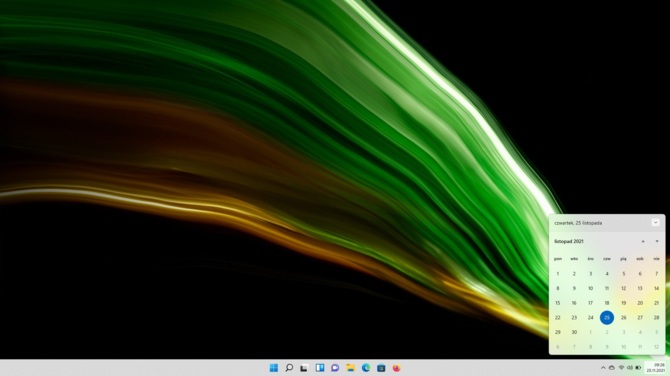This screenshot has height=376, width=670.
Task: Select November 13 in the calendar
Action: [x=640, y=288]
